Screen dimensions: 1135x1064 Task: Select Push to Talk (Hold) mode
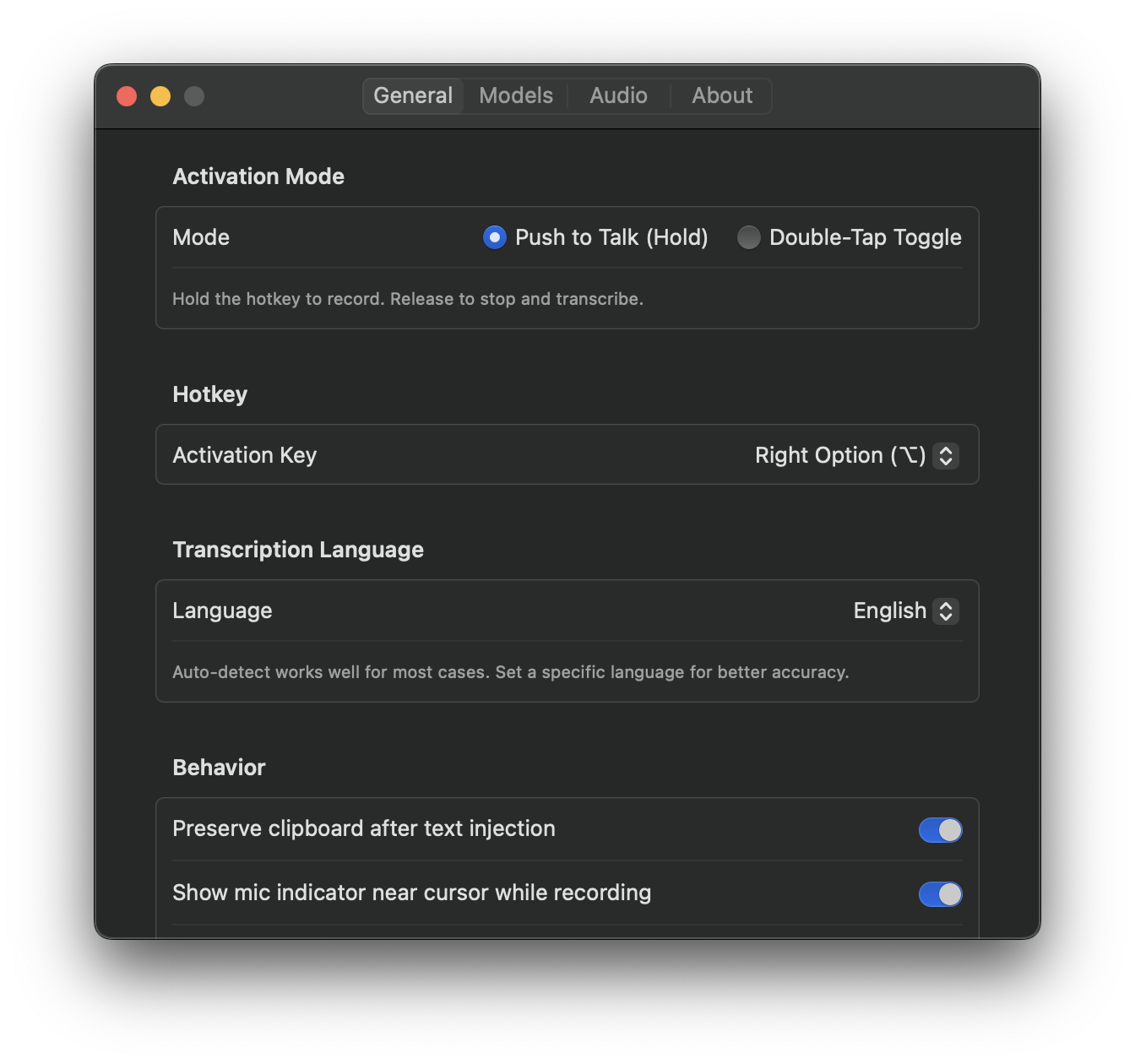pos(495,237)
